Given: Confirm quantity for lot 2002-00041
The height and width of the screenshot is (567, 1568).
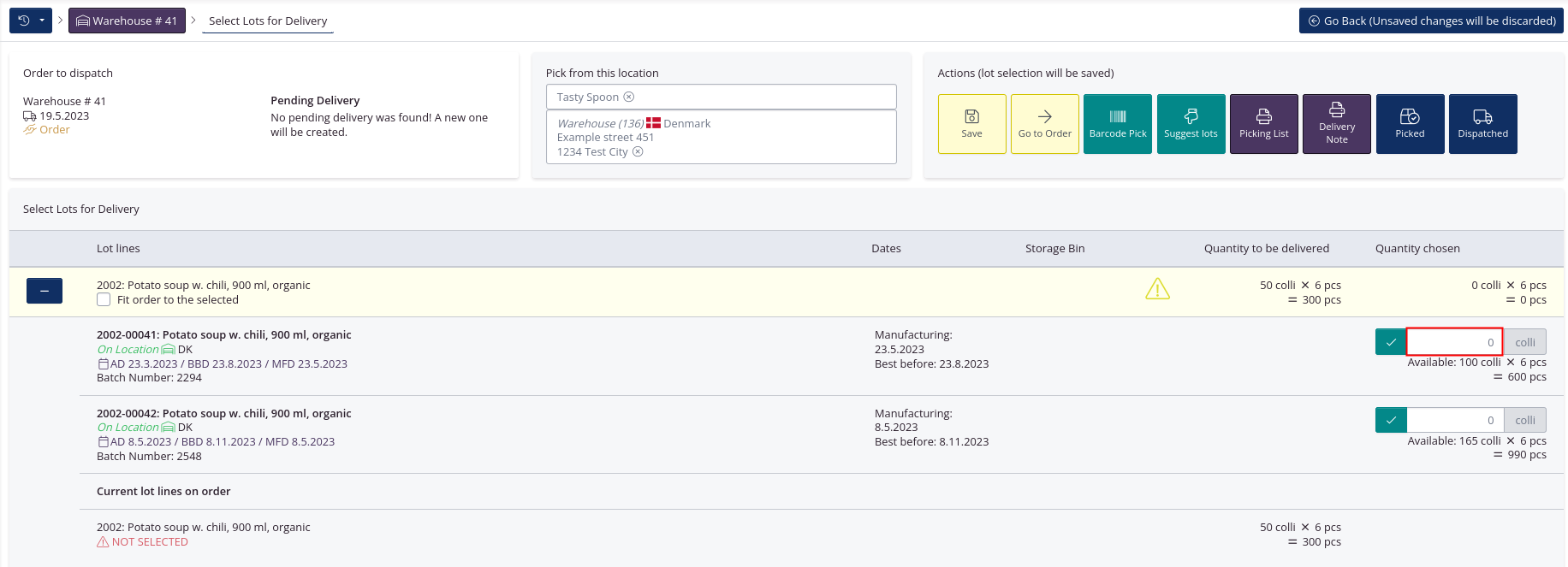Looking at the screenshot, I should (1391, 342).
